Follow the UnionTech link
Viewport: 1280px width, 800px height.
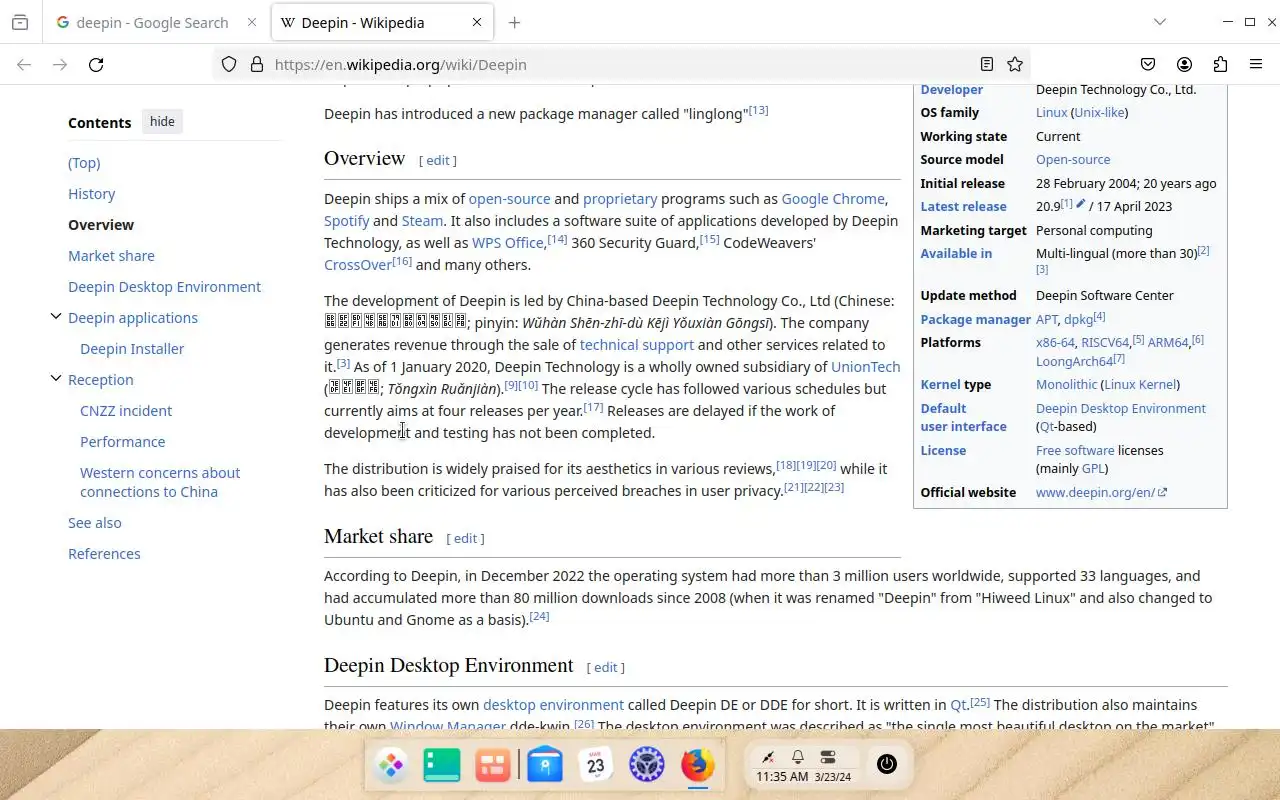point(866,367)
